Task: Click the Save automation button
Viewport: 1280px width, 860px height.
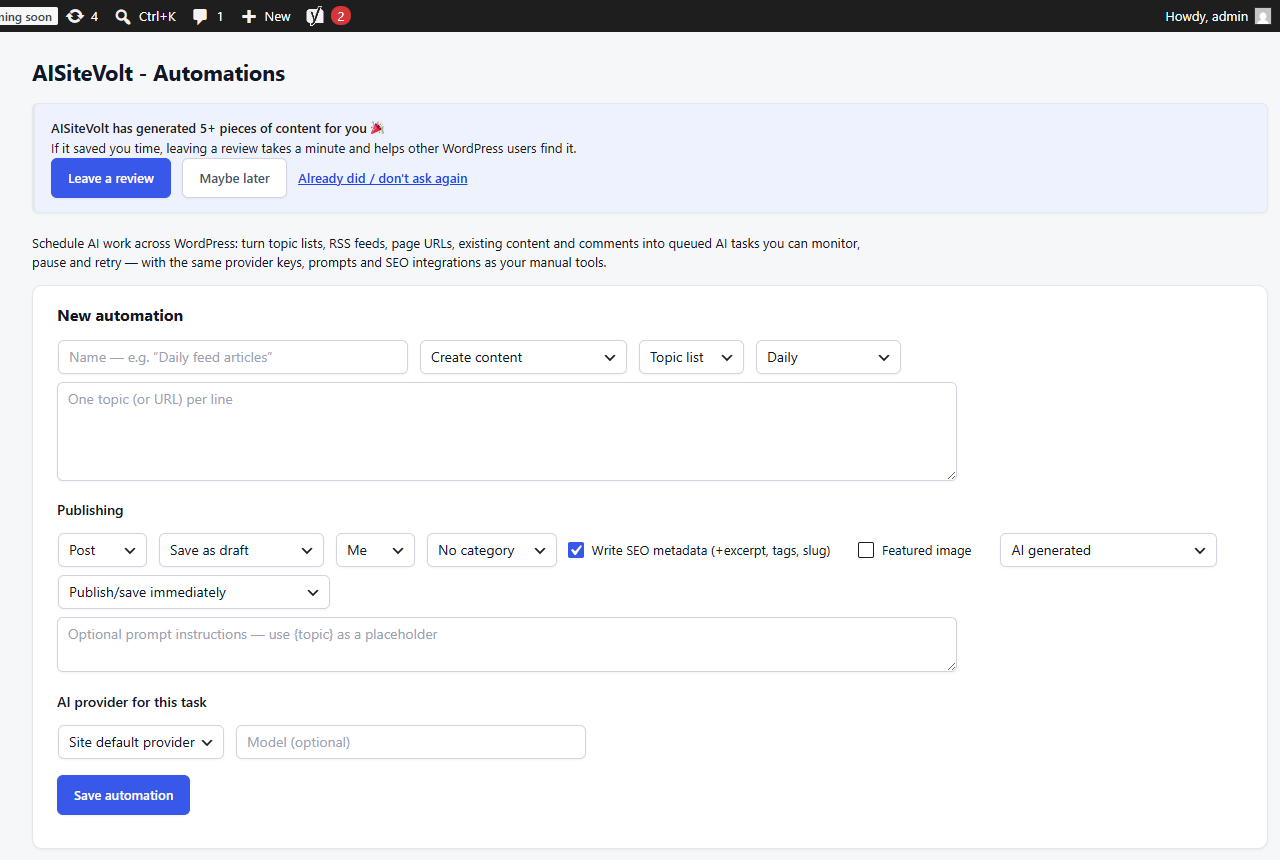Action: point(123,795)
